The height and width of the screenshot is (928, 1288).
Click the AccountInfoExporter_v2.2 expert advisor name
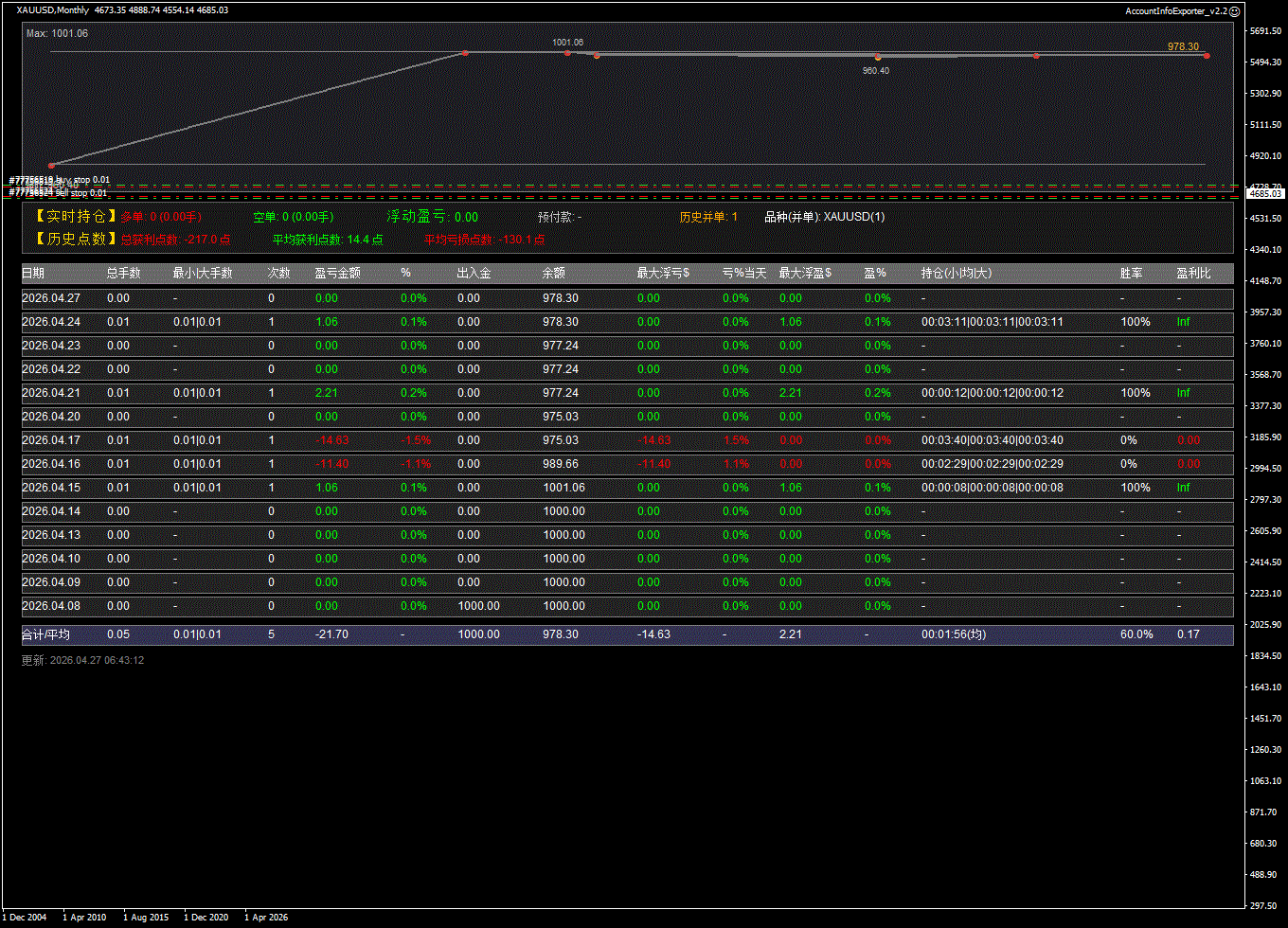[x=1175, y=11]
